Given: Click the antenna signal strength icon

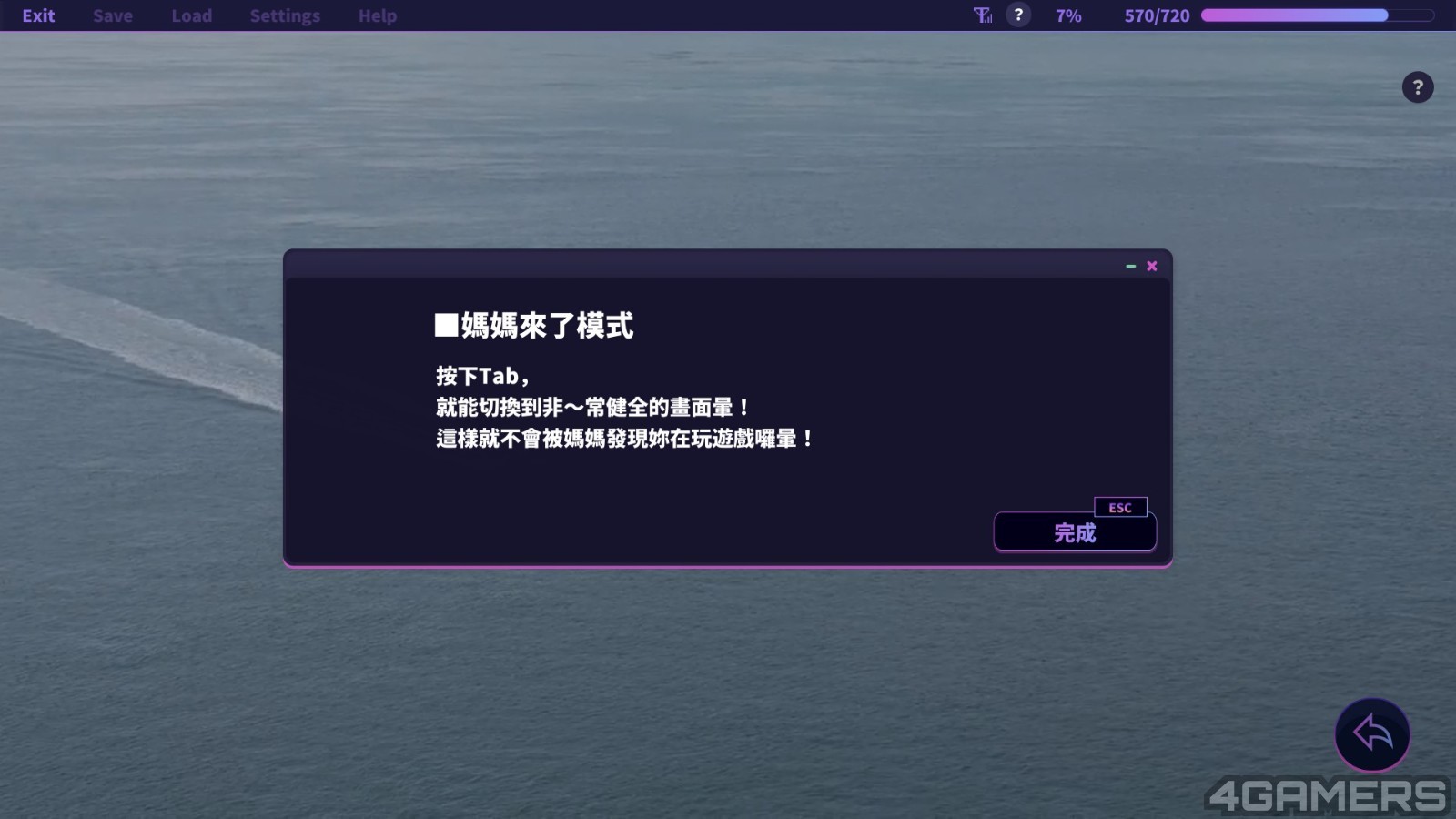Looking at the screenshot, I should (983, 15).
